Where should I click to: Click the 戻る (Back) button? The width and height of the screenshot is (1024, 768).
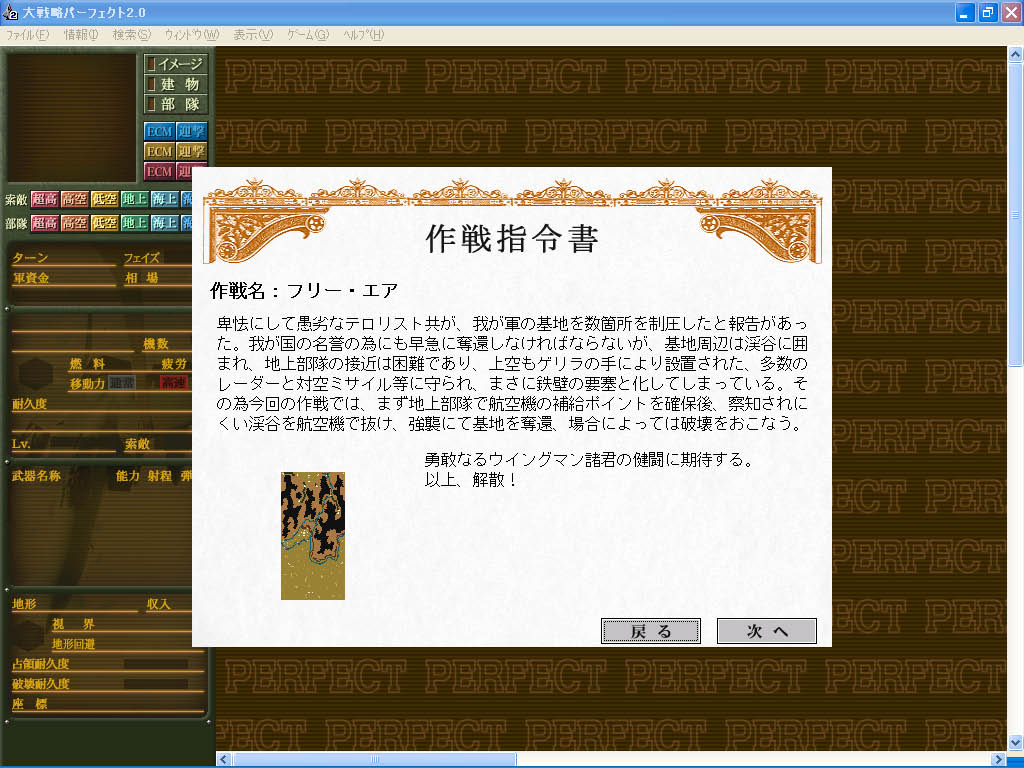[650, 631]
